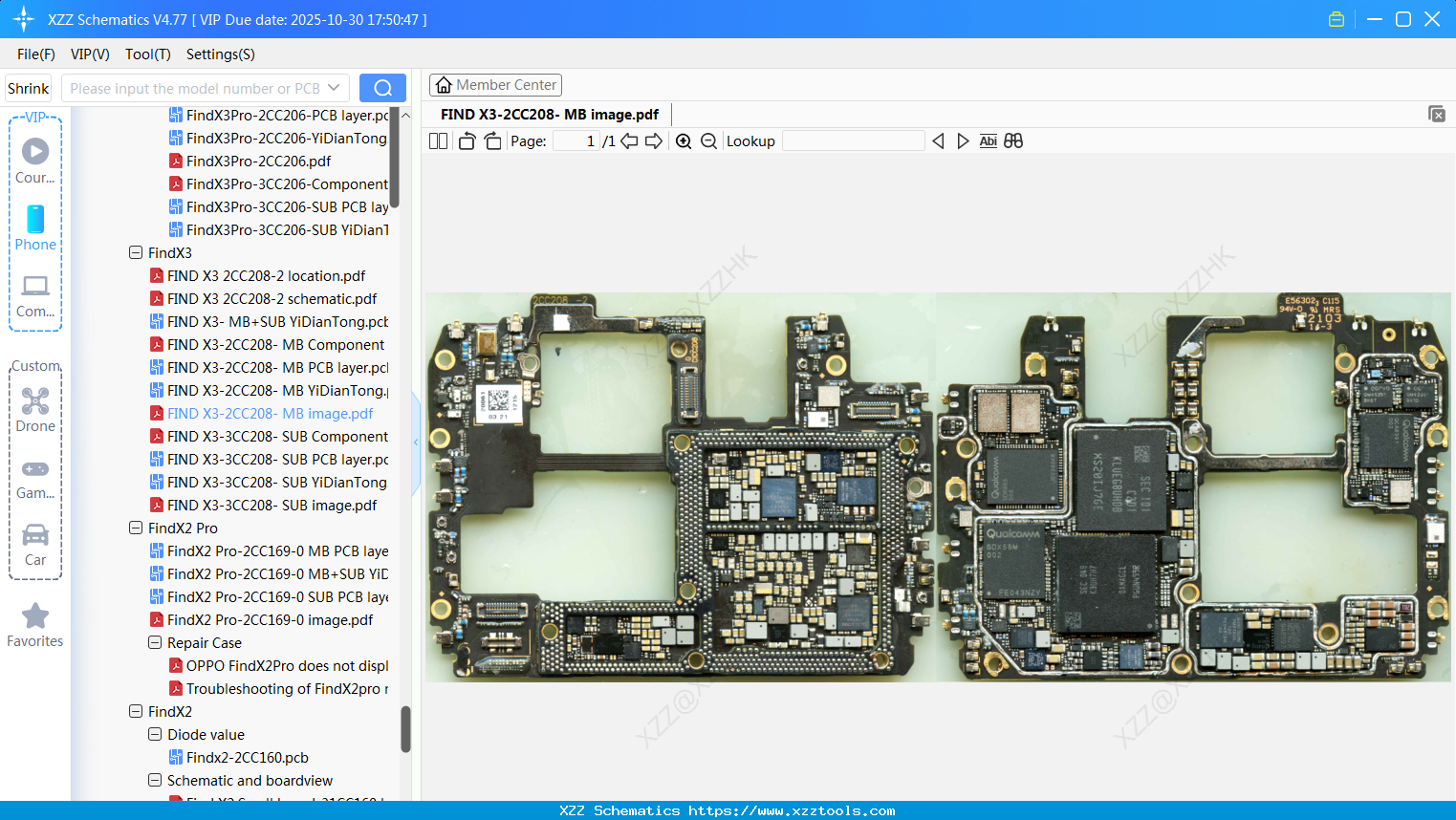Screen dimensions: 1456x820
Task: Click the yellow toolbox icon in title bar
Action: [1336, 19]
